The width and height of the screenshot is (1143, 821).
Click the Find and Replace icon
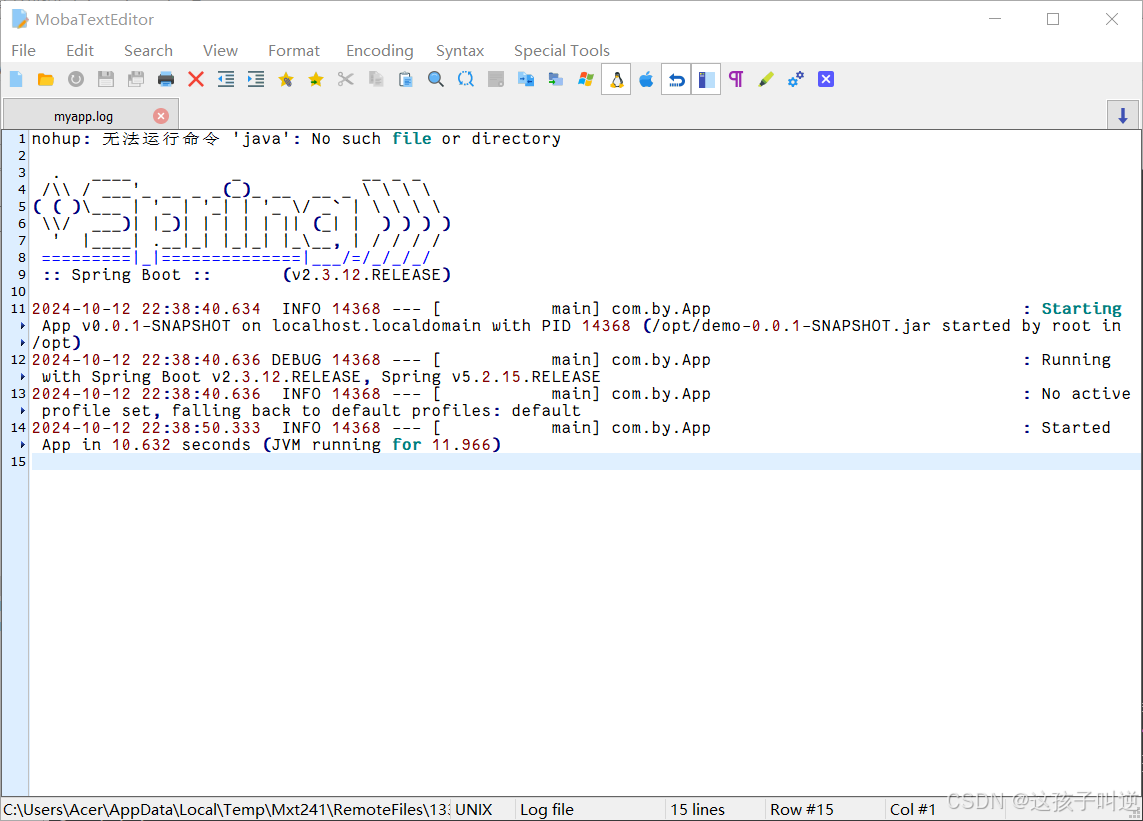tap(466, 79)
